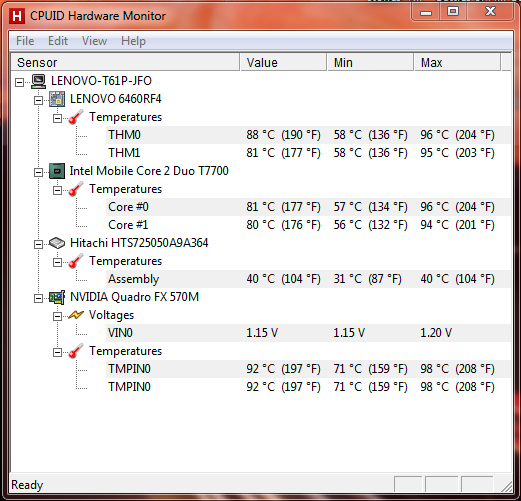Screen dimensions: 521x501
Task: Collapse the NVIDIA Quadro FX 570M node
Action: coord(39,298)
